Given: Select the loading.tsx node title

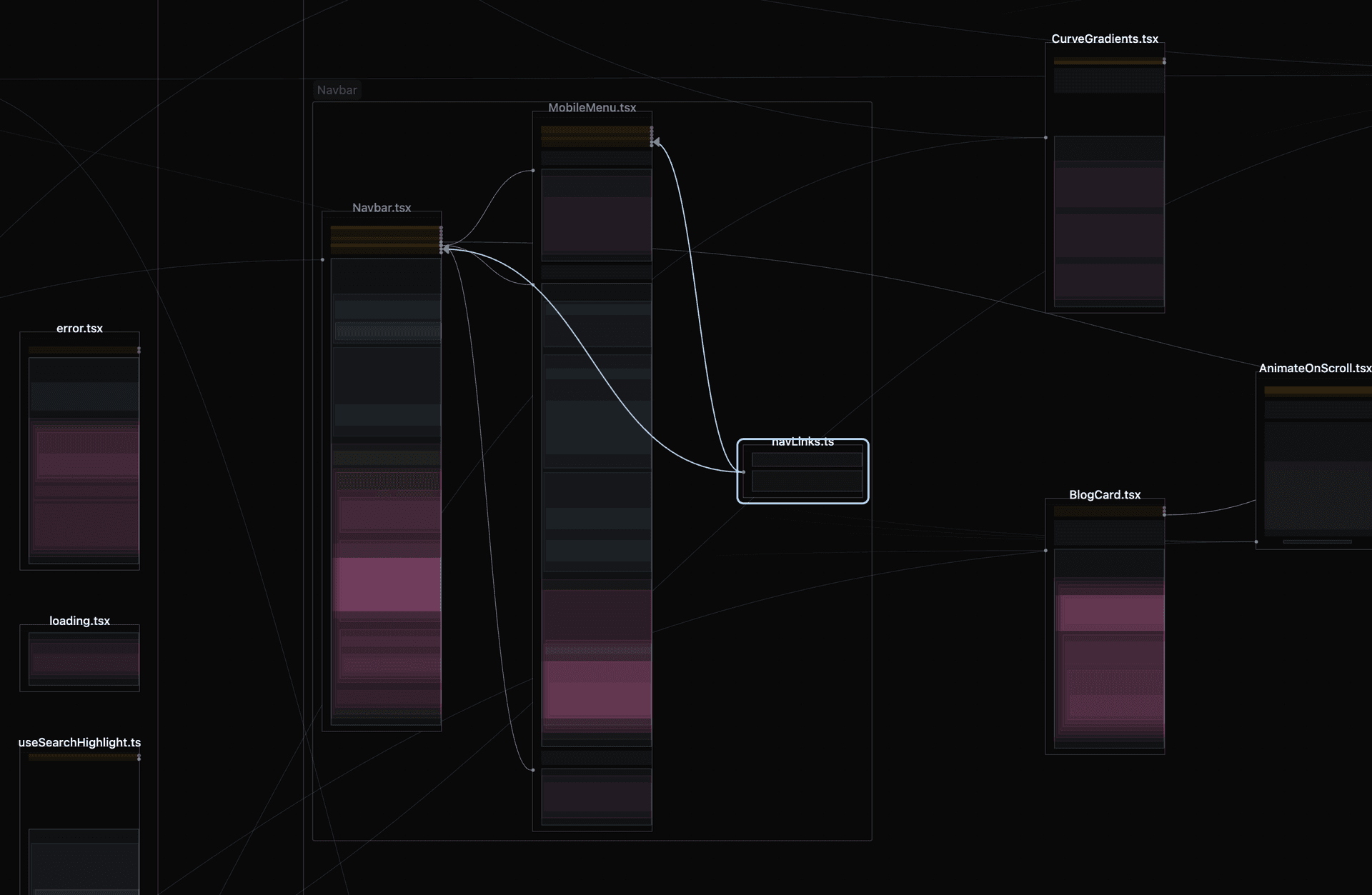Looking at the screenshot, I should (79, 621).
